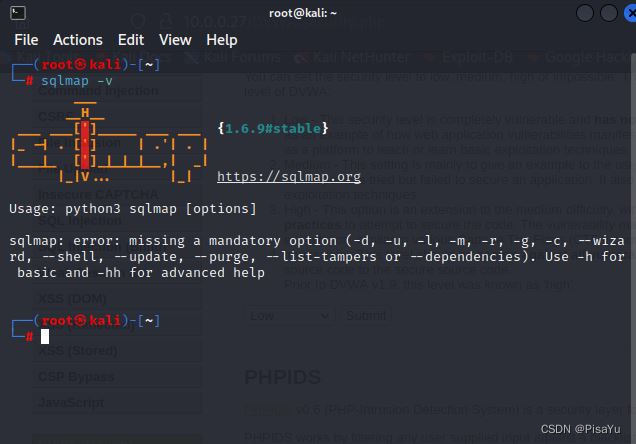Click the terminal cursor at the new prompt

45,337
